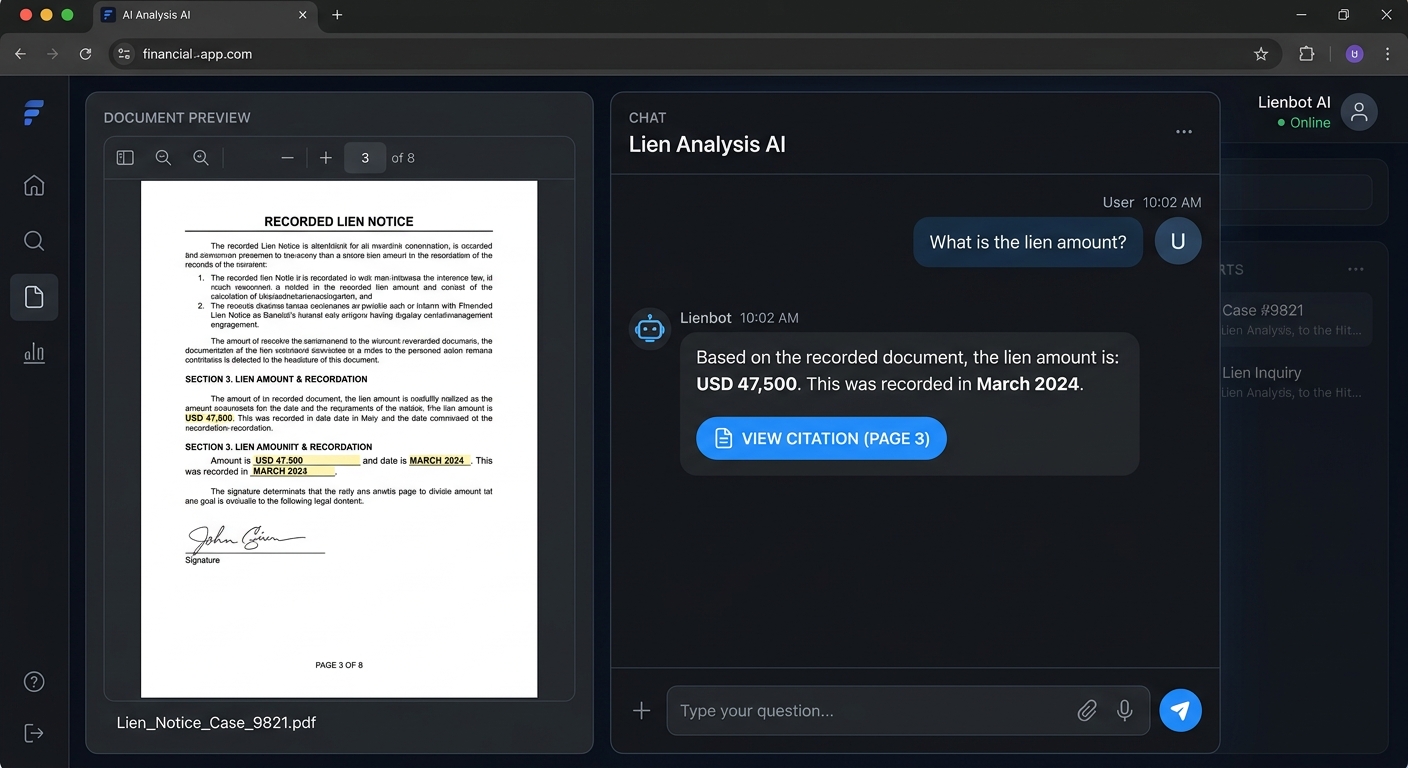This screenshot has height=768, width=1408.
Task: Open Home from the left sidebar
Action: pos(33,185)
